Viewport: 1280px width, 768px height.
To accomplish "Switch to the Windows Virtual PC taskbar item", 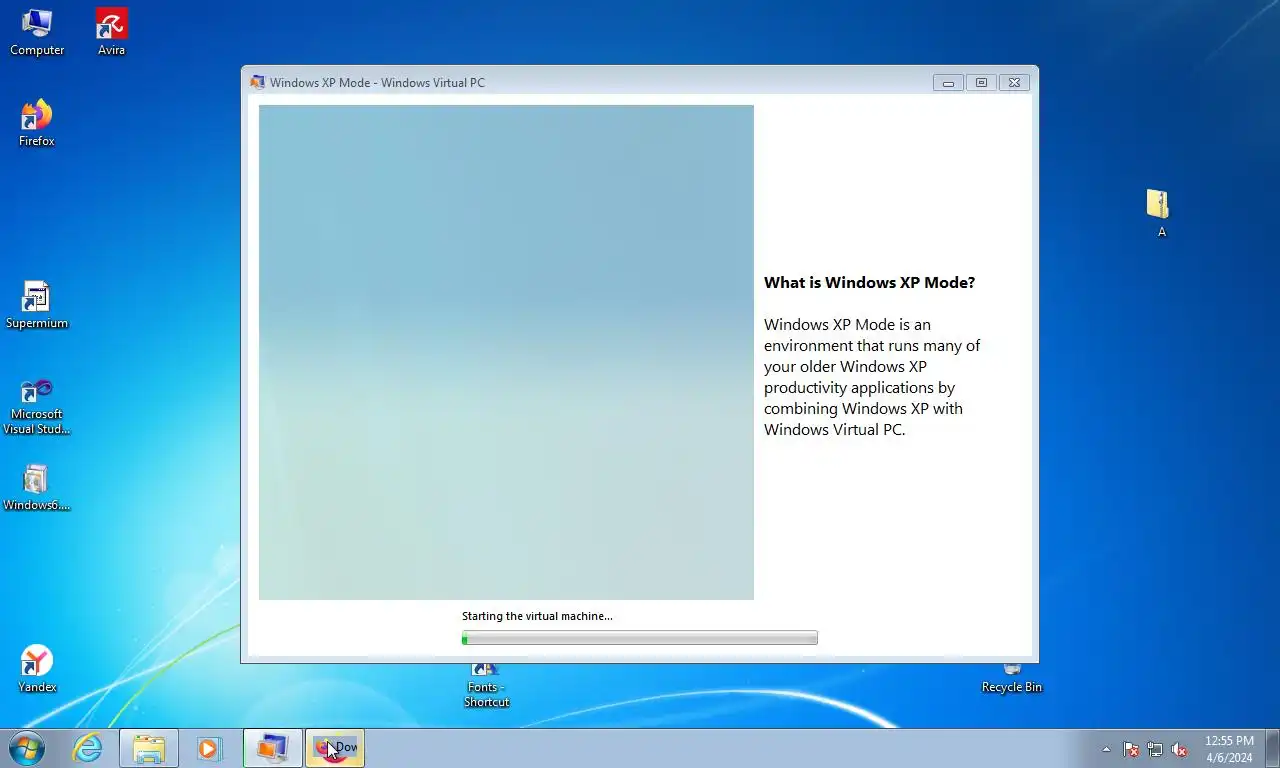I will pos(272,748).
